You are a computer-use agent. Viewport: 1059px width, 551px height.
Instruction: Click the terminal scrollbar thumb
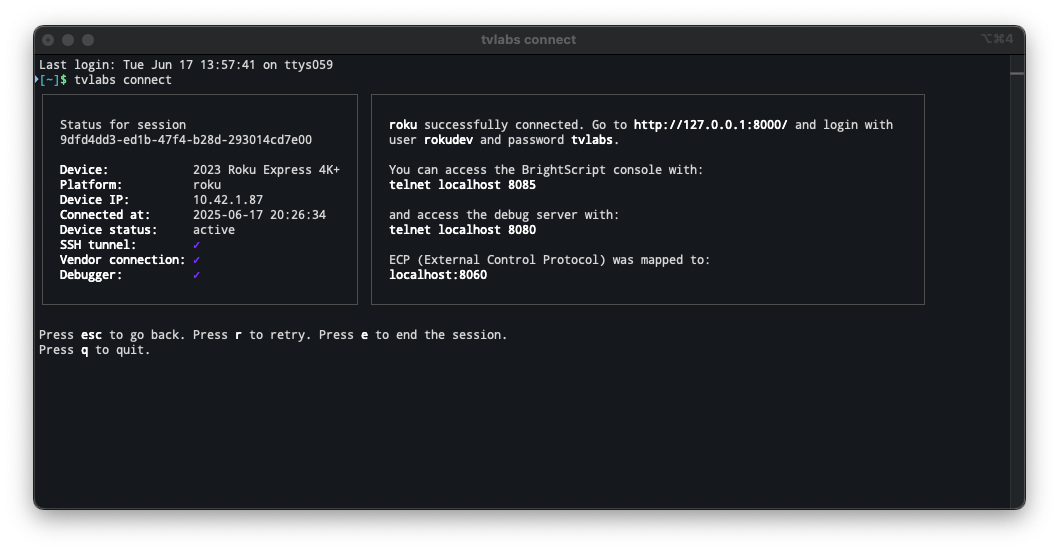1017,73
